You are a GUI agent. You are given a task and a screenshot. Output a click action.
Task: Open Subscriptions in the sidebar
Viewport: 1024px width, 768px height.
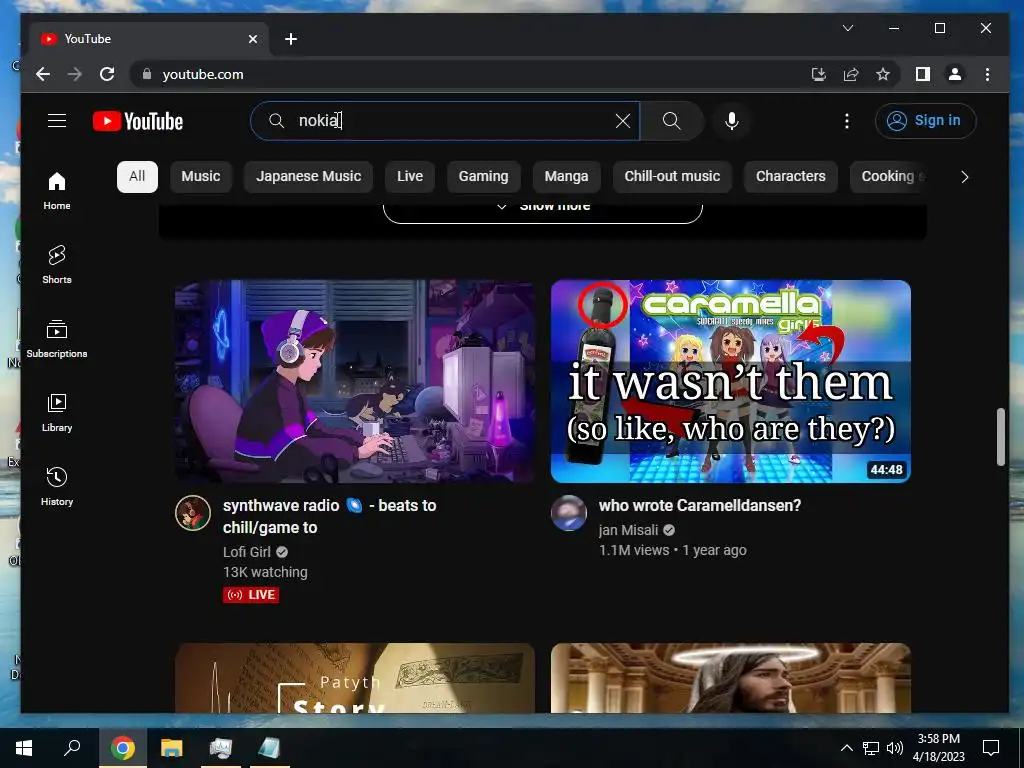point(57,339)
